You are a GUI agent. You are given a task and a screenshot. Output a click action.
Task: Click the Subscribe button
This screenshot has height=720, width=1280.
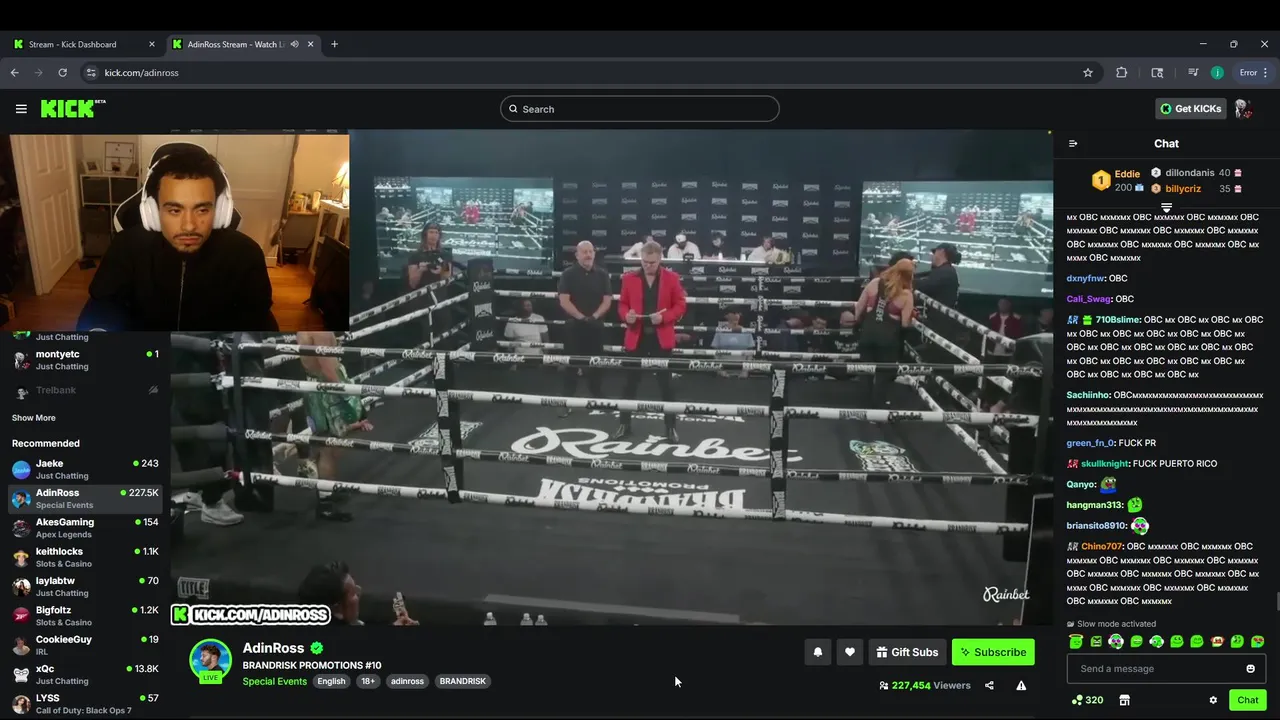pos(993,652)
